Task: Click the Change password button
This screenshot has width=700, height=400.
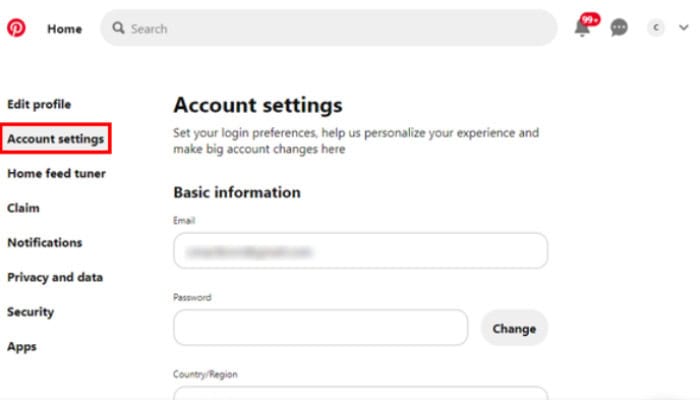Action: 514,328
